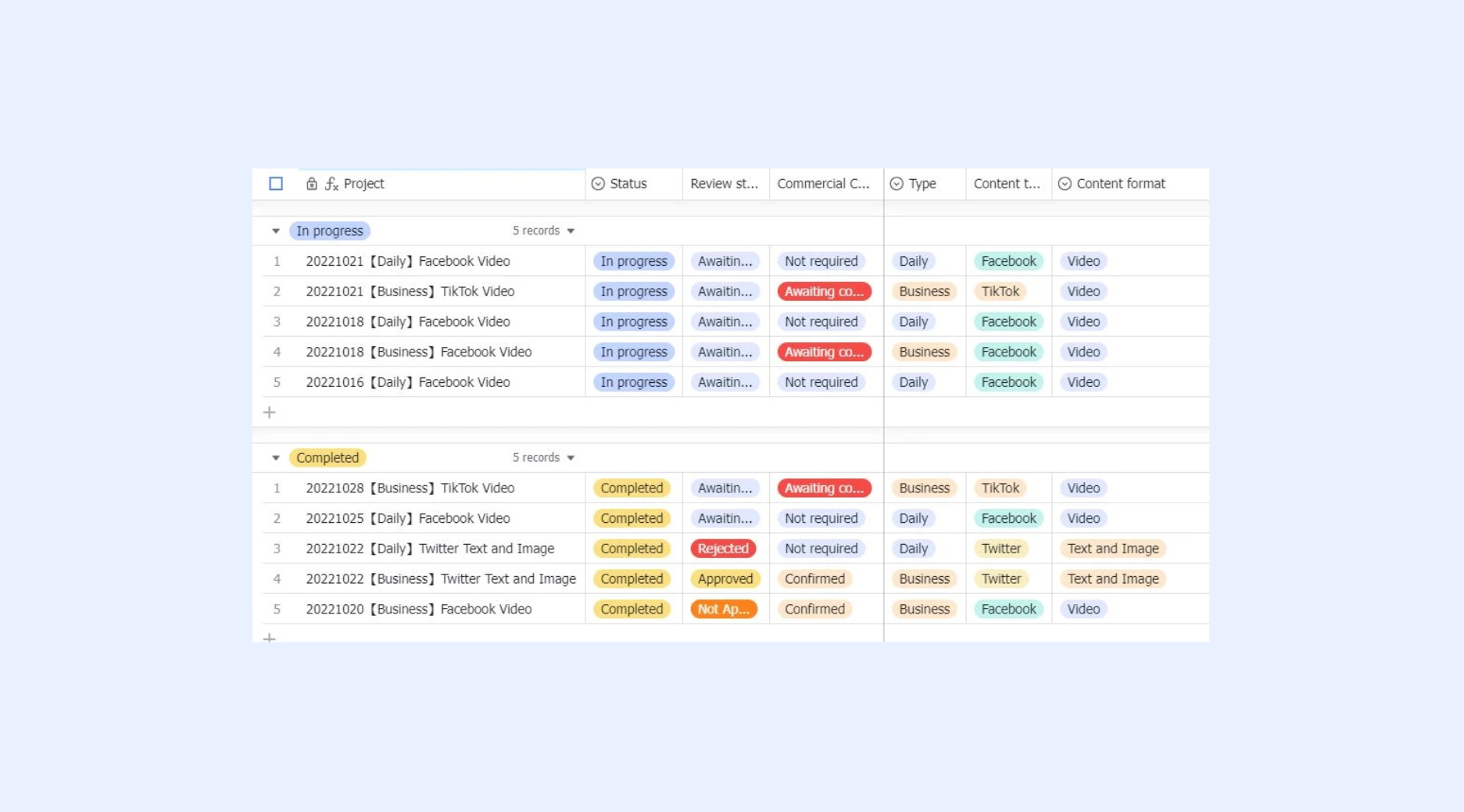Image resolution: width=1464 pixels, height=812 pixels.
Task: Click the Content format column icon
Action: click(1065, 184)
